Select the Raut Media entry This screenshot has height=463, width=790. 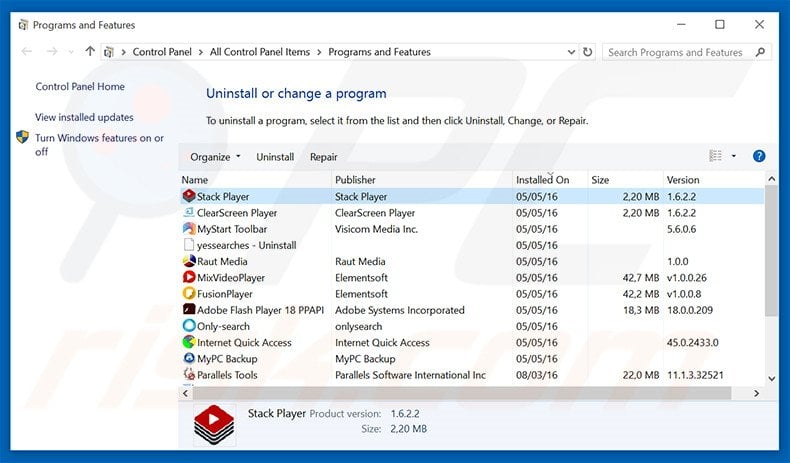pos(222,261)
